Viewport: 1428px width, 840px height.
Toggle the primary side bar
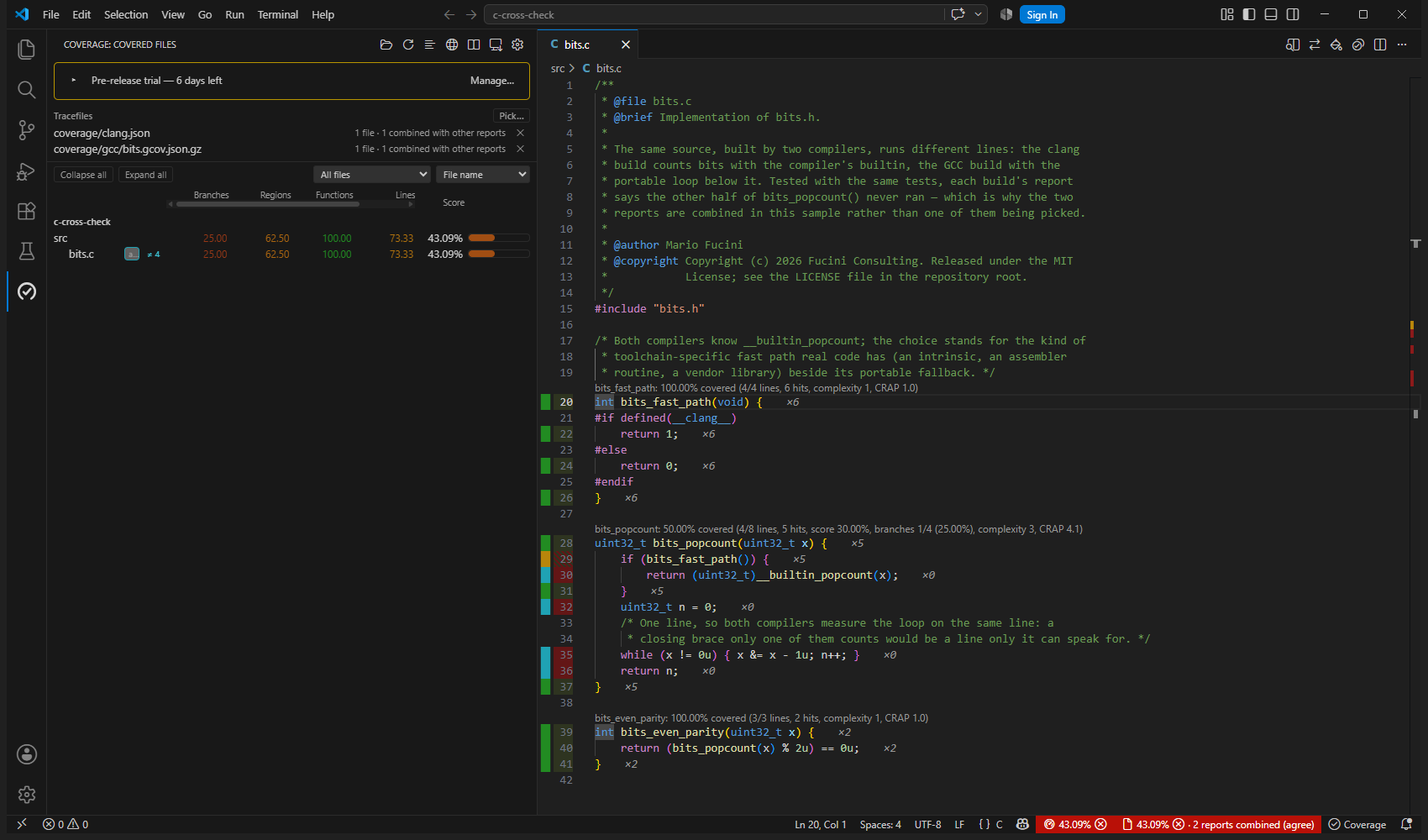coord(1249,14)
